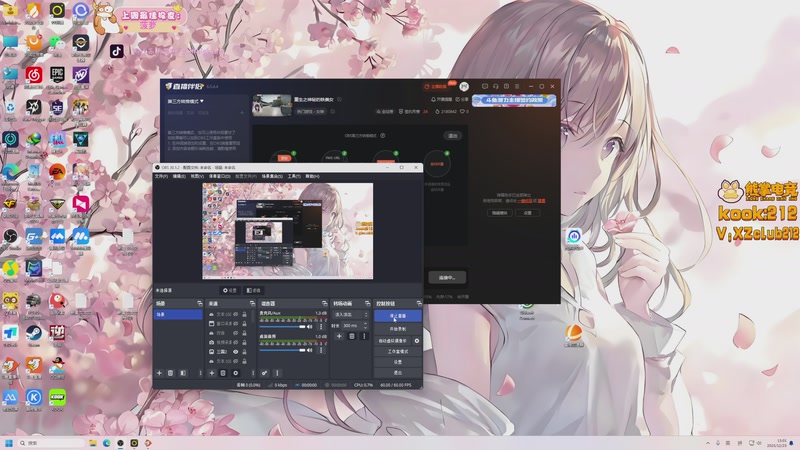Open mixer dock menu dots beside gears
Image resolution: width=800 pixels, height=450 pixels.
click(x=277, y=373)
